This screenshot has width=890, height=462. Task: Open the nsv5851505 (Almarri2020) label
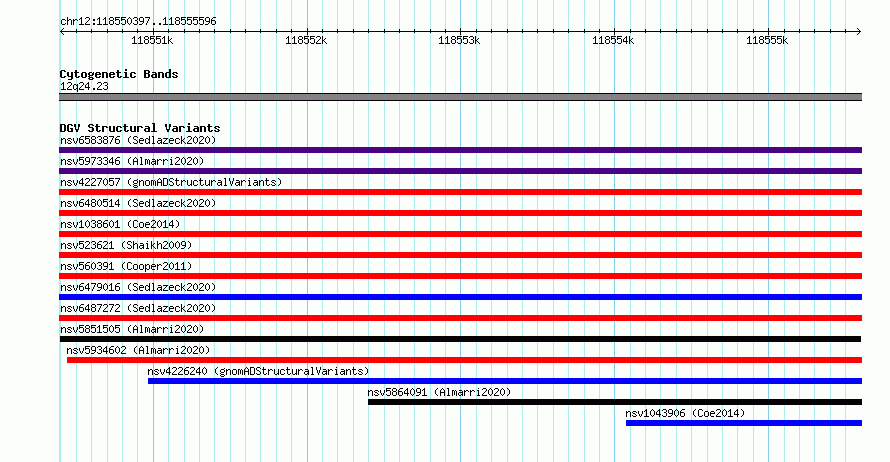tap(132, 329)
